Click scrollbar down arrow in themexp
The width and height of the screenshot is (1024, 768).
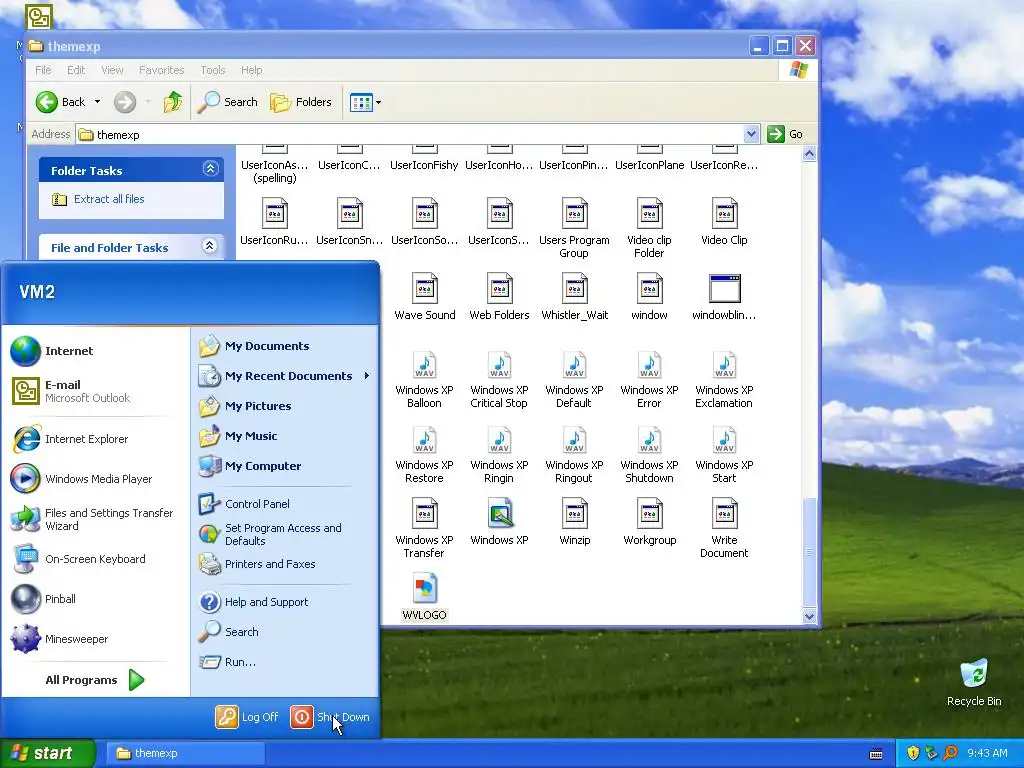(x=810, y=616)
